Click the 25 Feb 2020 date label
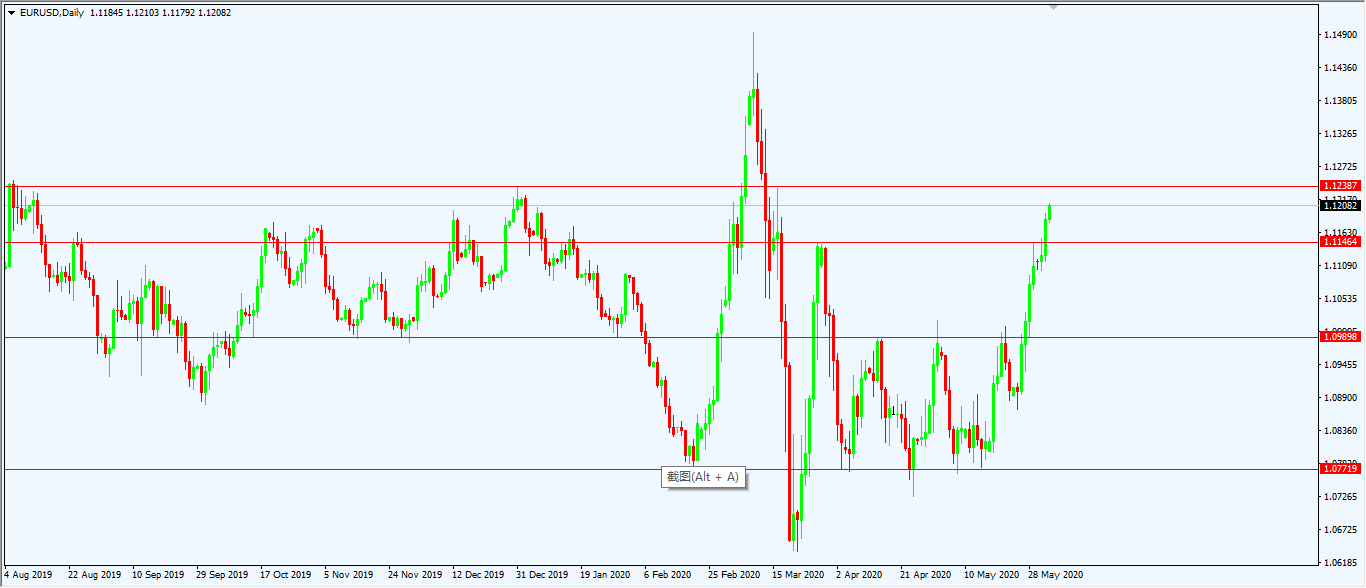Screen dimensions: 1366x588 (734, 575)
